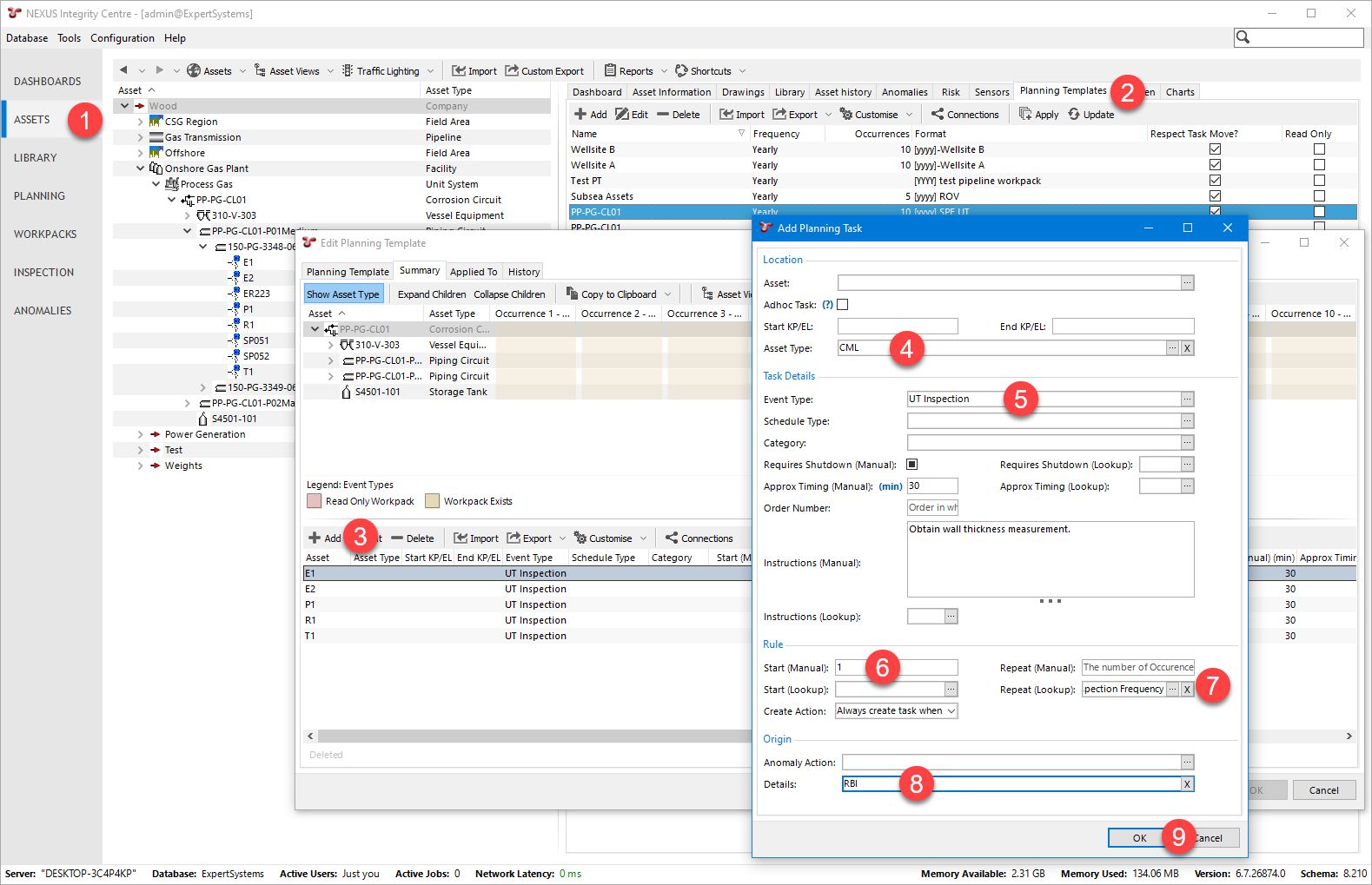Open the Configuration menu
The image size is (1372, 885).
point(123,38)
